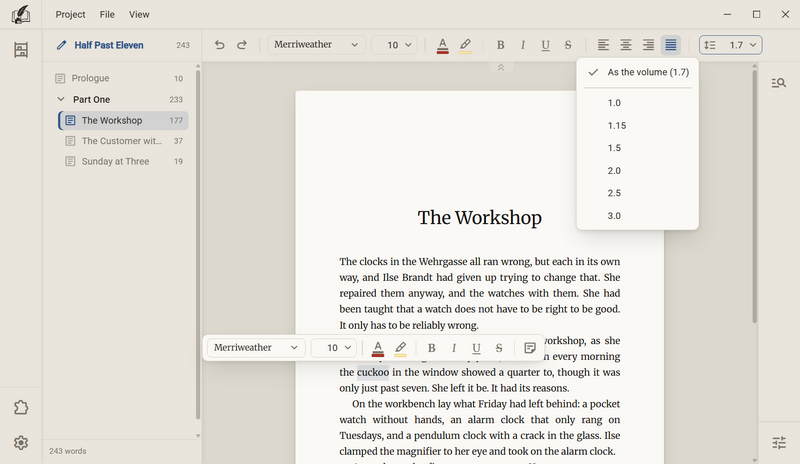
Task: Choose 2.0 line spacing
Action: [x=637, y=170]
